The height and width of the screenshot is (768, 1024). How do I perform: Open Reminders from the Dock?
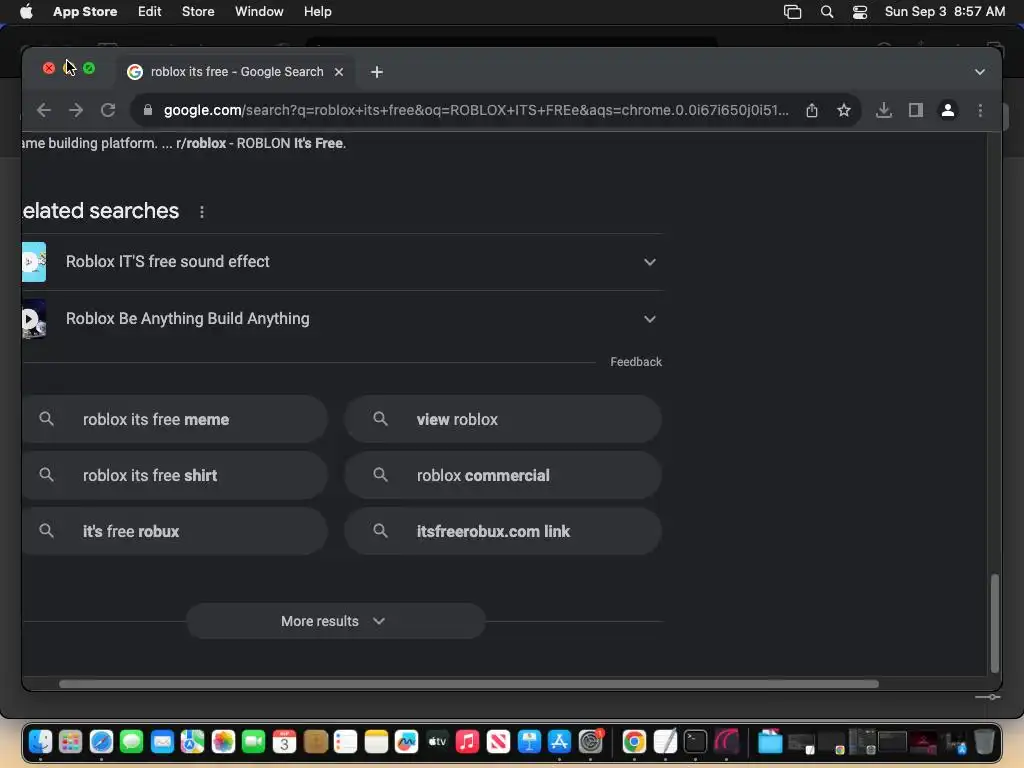(x=345, y=741)
